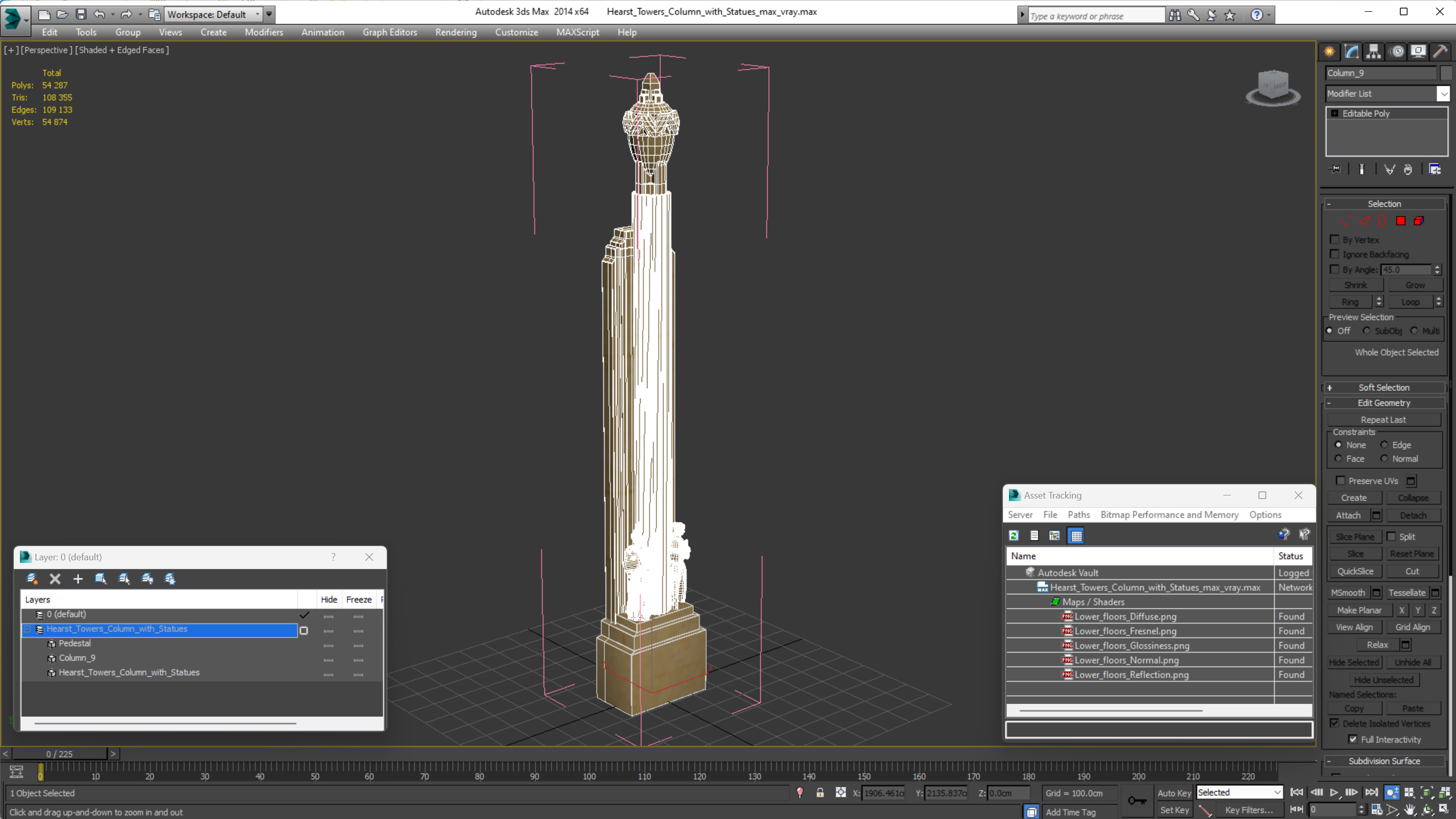Click Delete layer X icon in Layer dialog
1456x819 pixels.
(x=55, y=578)
